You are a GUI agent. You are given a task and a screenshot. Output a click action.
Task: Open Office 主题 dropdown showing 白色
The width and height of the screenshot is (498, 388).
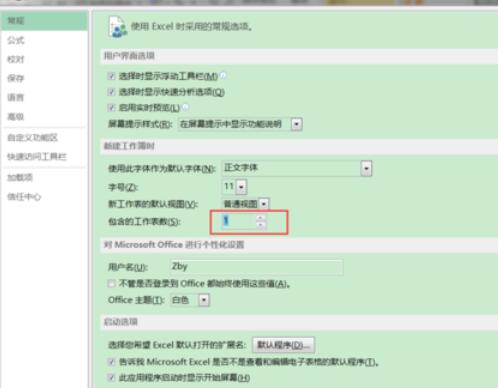204,300
